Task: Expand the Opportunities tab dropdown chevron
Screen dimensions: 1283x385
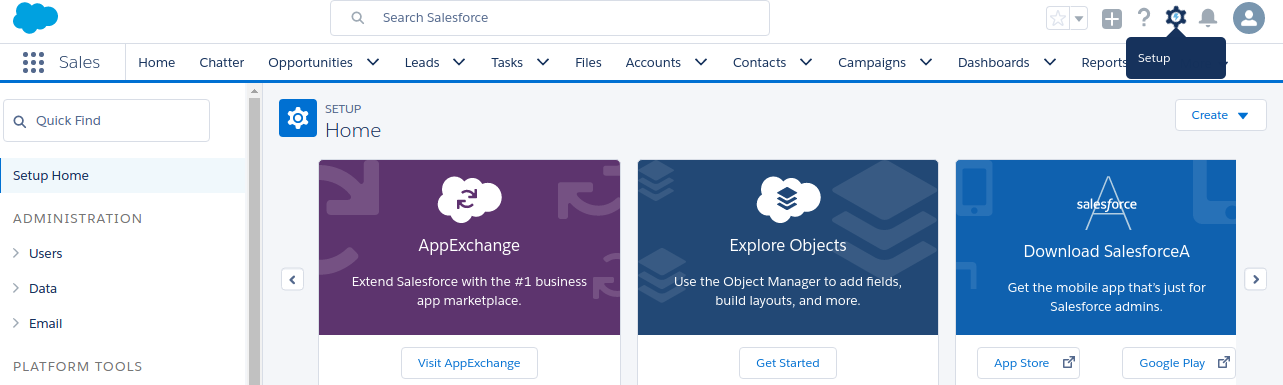Action: pos(373,62)
